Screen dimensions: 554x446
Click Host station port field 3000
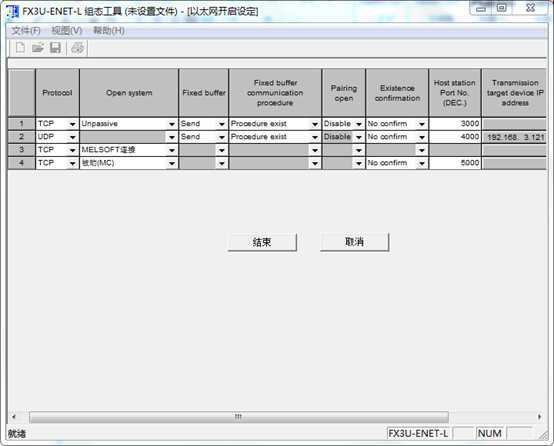coord(455,124)
